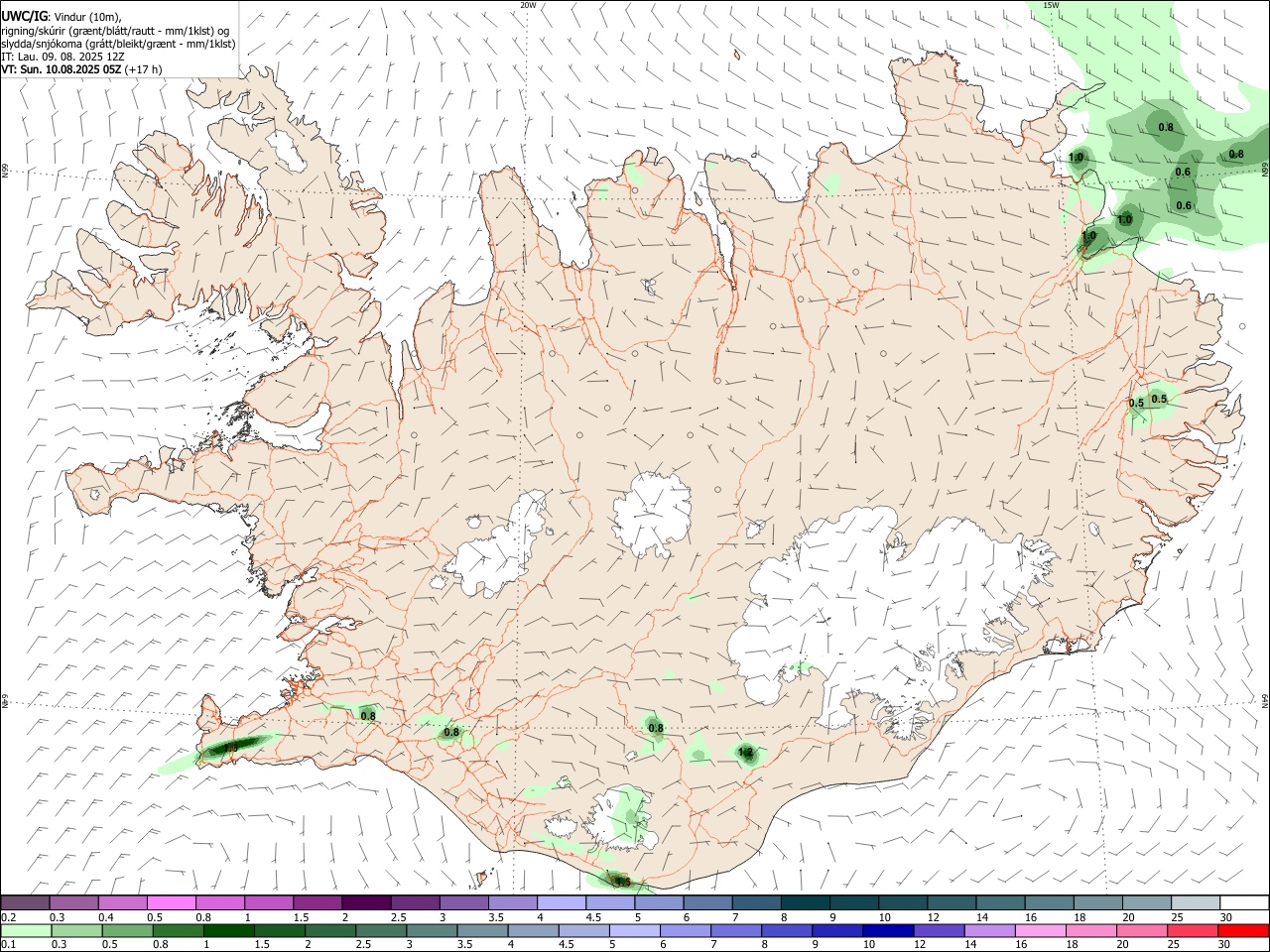Screen dimensions: 1270x952
Task: Pick the 2.5 violet swatch in upper legend row
Action: pos(415,902)
